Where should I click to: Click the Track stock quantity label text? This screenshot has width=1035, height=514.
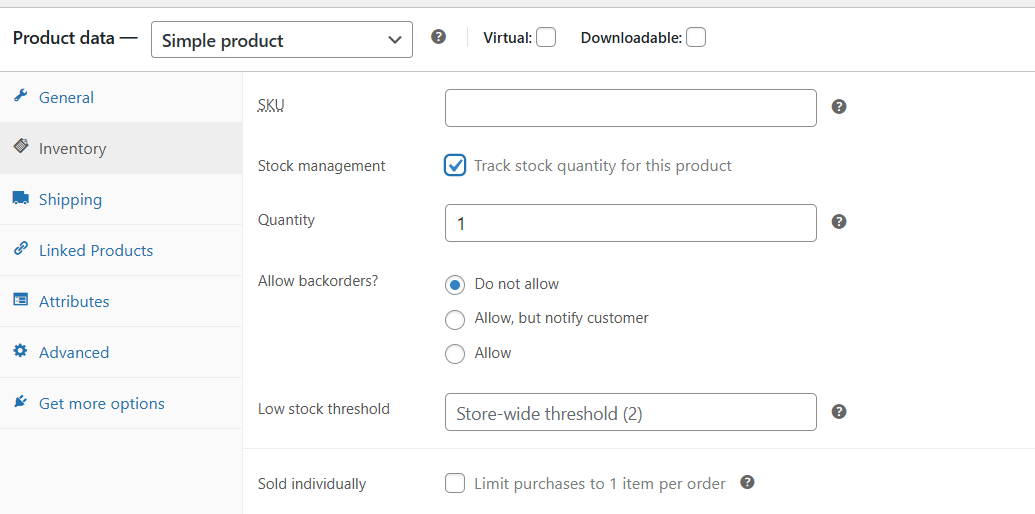tap(603, 166)
